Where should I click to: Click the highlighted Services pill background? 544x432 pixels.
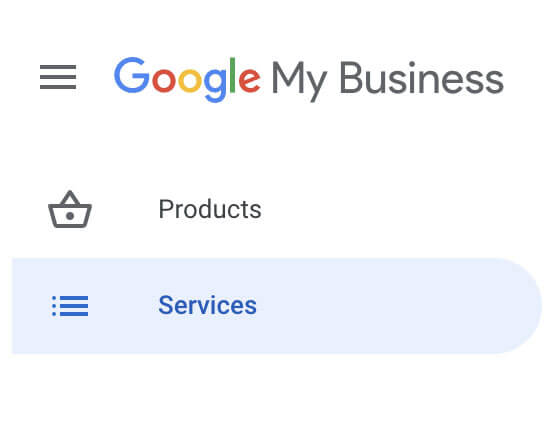click(277, 306)
